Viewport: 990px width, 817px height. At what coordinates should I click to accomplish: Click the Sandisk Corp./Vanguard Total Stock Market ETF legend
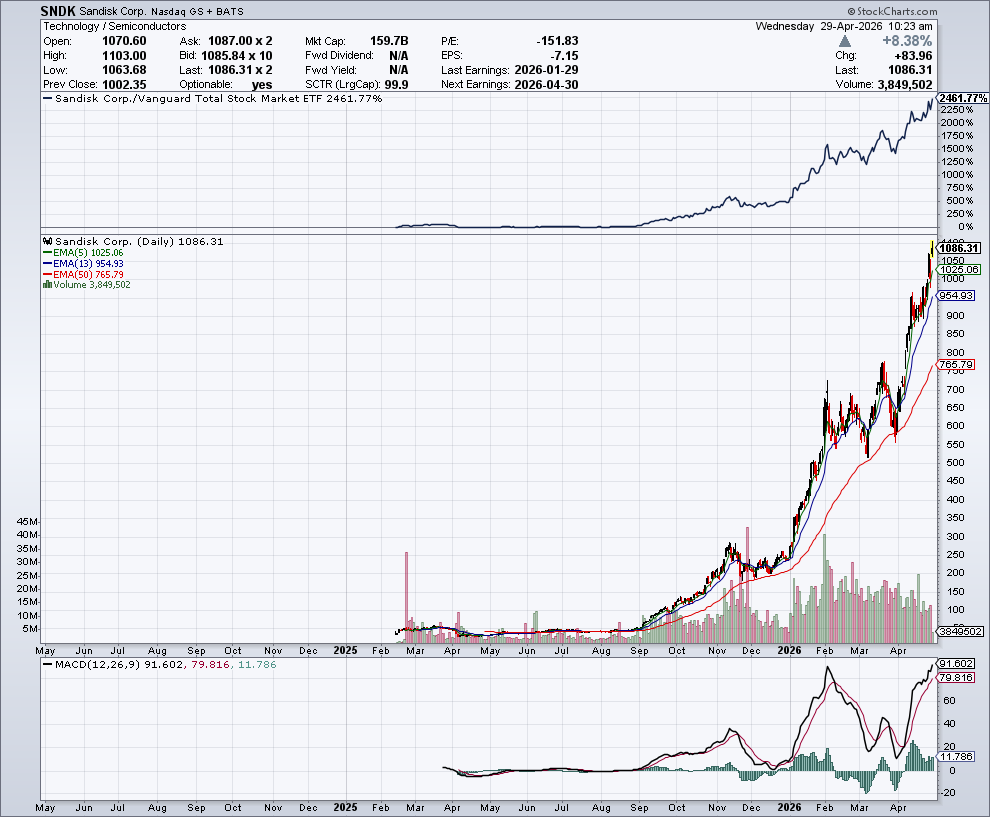coord(212,98)
